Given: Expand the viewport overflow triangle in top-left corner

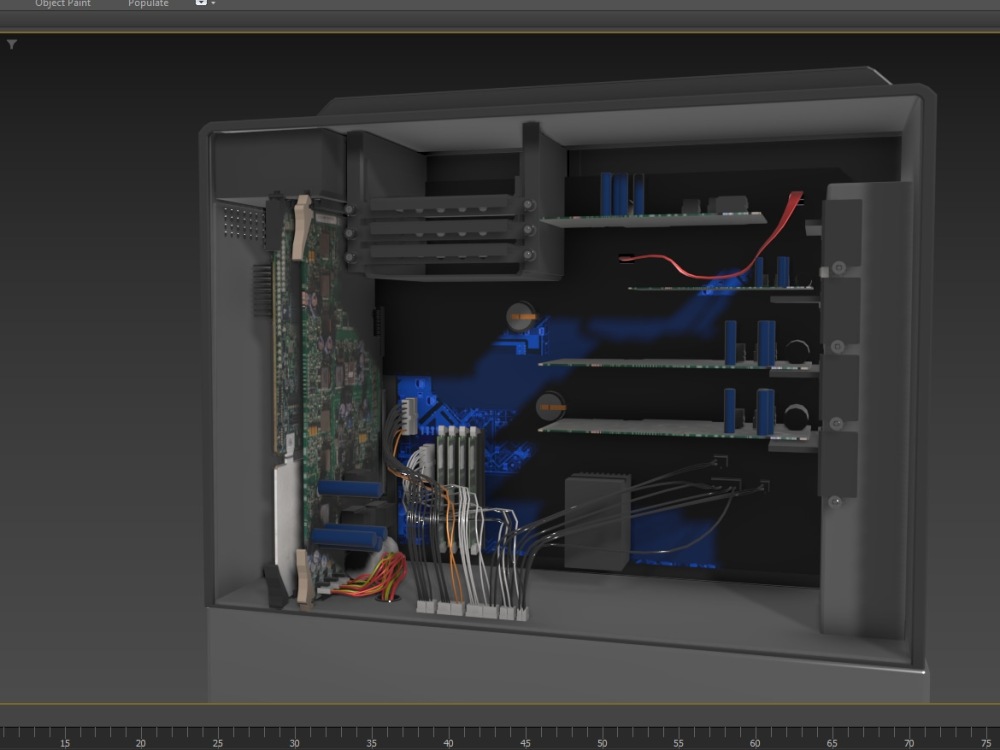Looking at the screenshot, I should (x=12, y=43).
